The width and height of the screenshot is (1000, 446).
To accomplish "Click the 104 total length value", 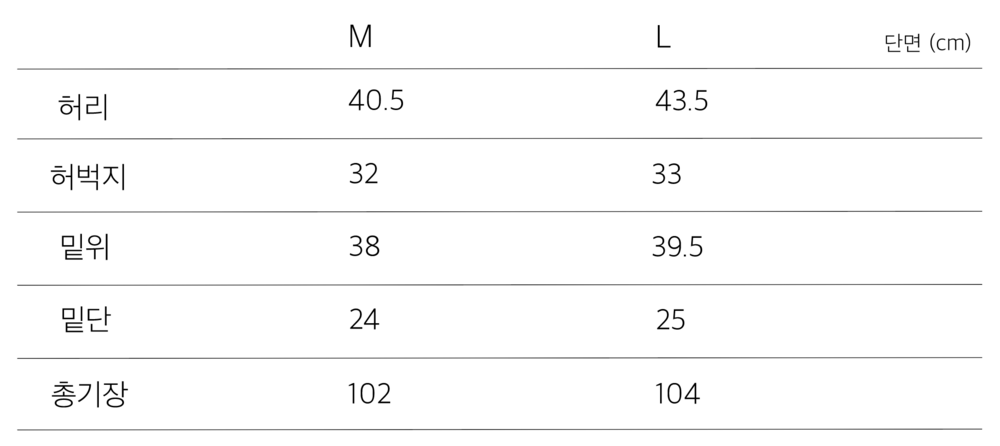I will click(x=677, y=393).
